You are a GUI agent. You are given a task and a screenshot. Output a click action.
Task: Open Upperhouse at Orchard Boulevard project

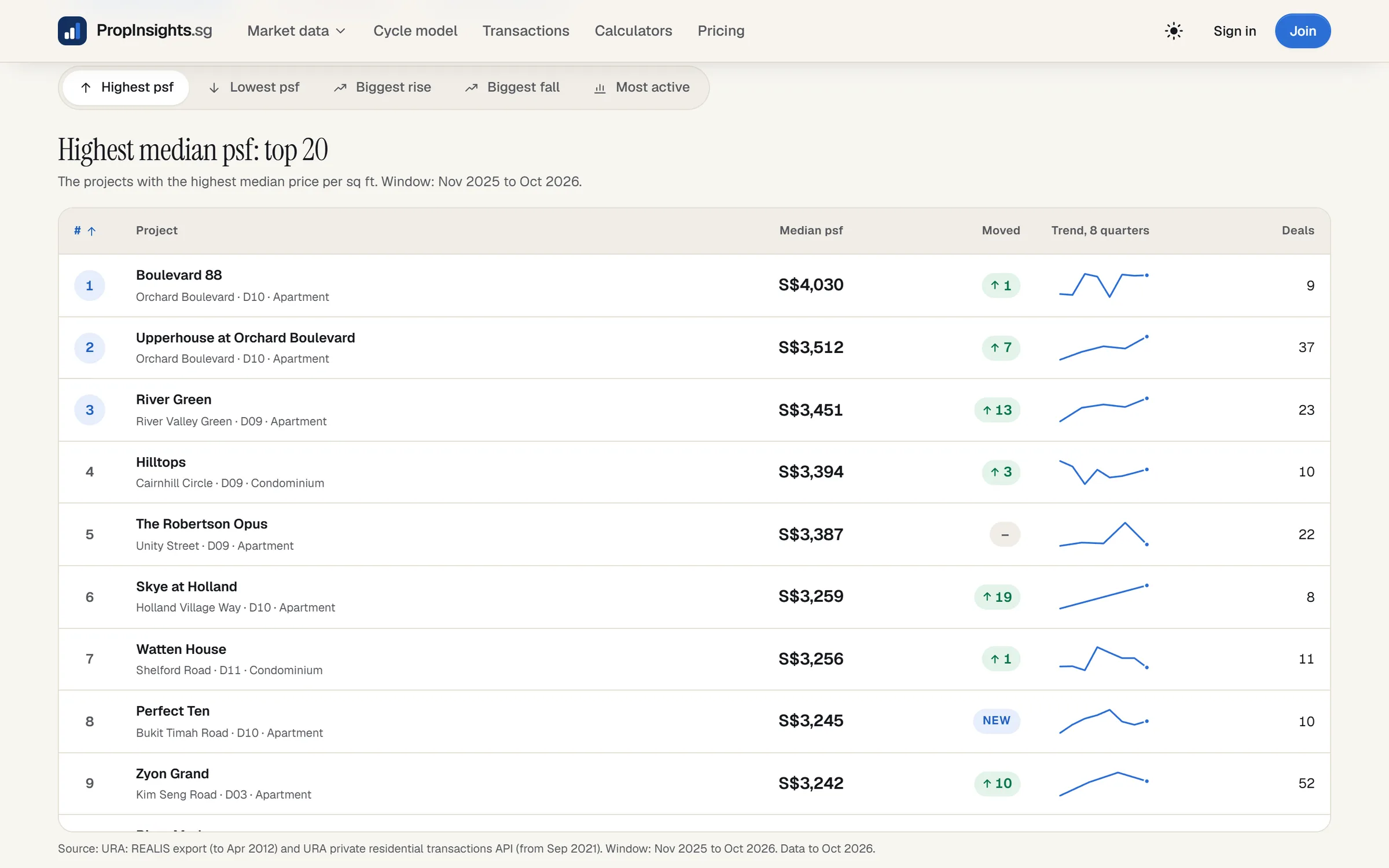(245, 337)
